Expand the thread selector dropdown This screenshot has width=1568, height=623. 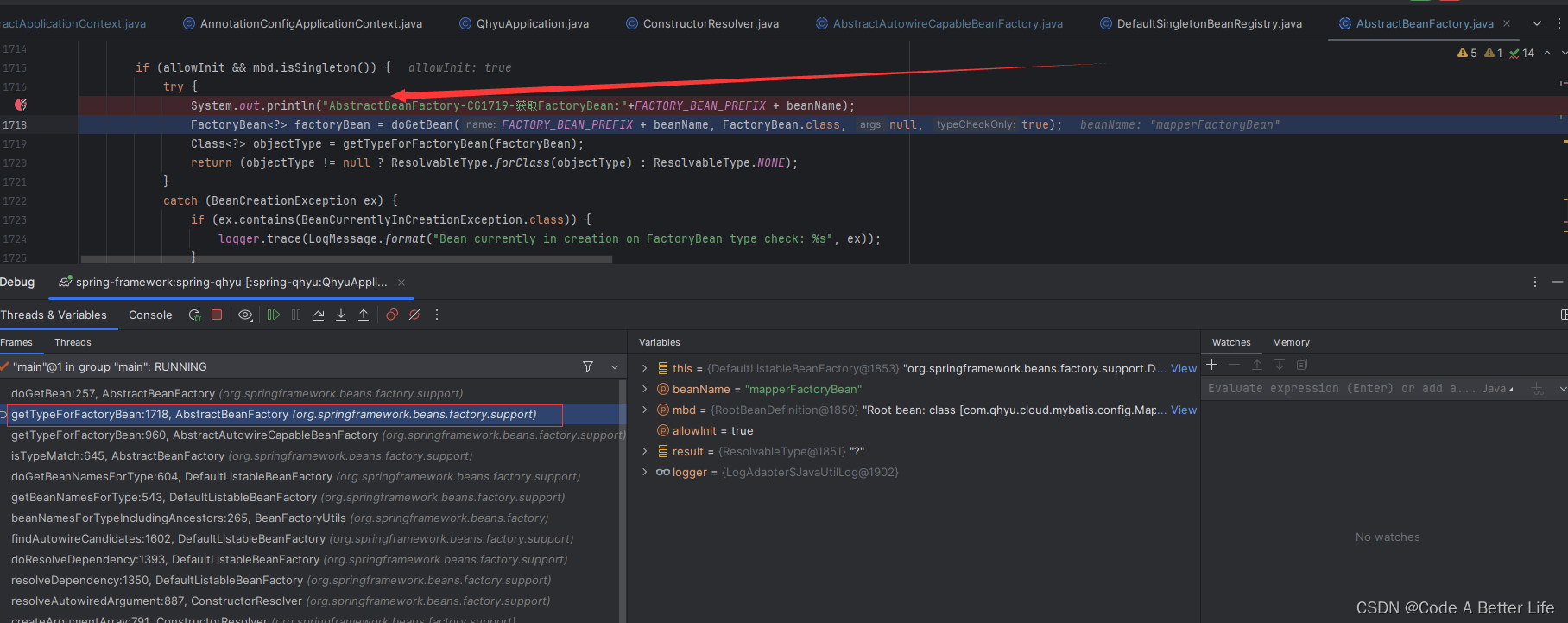pyautogui.click(x=615, y=367)
